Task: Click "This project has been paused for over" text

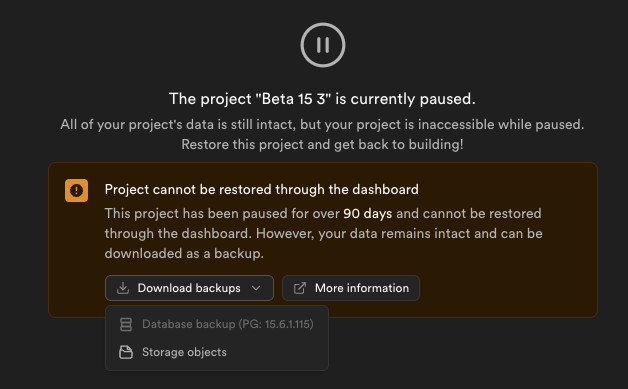Action: 222,214
